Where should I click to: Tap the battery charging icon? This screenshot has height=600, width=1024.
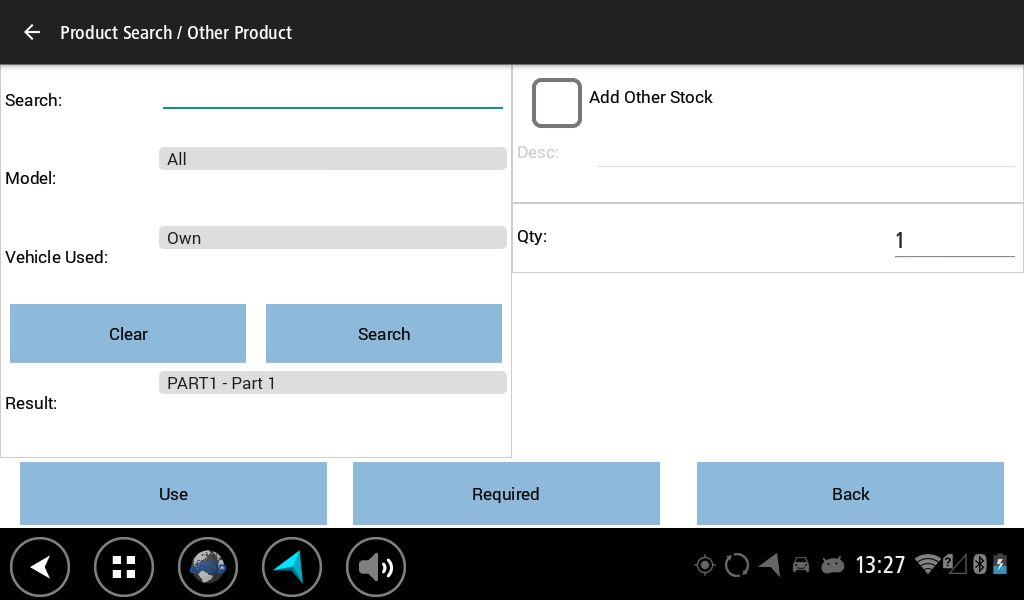(x=1000, y=564)
